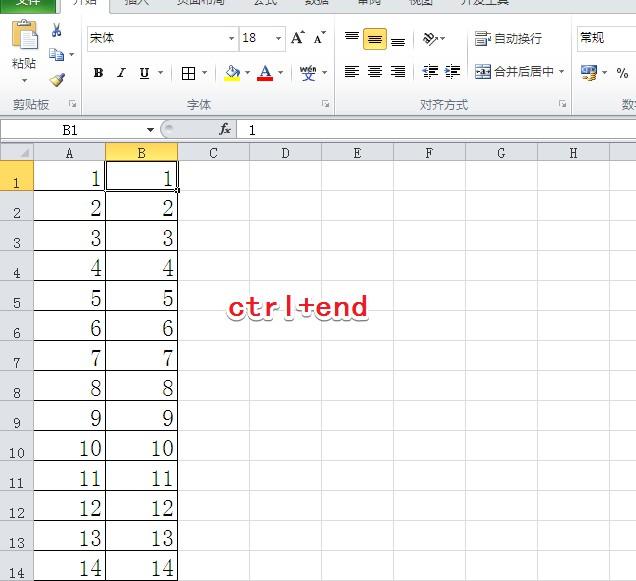Screen dimensions: 636x581
Task: Select row 14 header
Action: click(x=17, y=566)
